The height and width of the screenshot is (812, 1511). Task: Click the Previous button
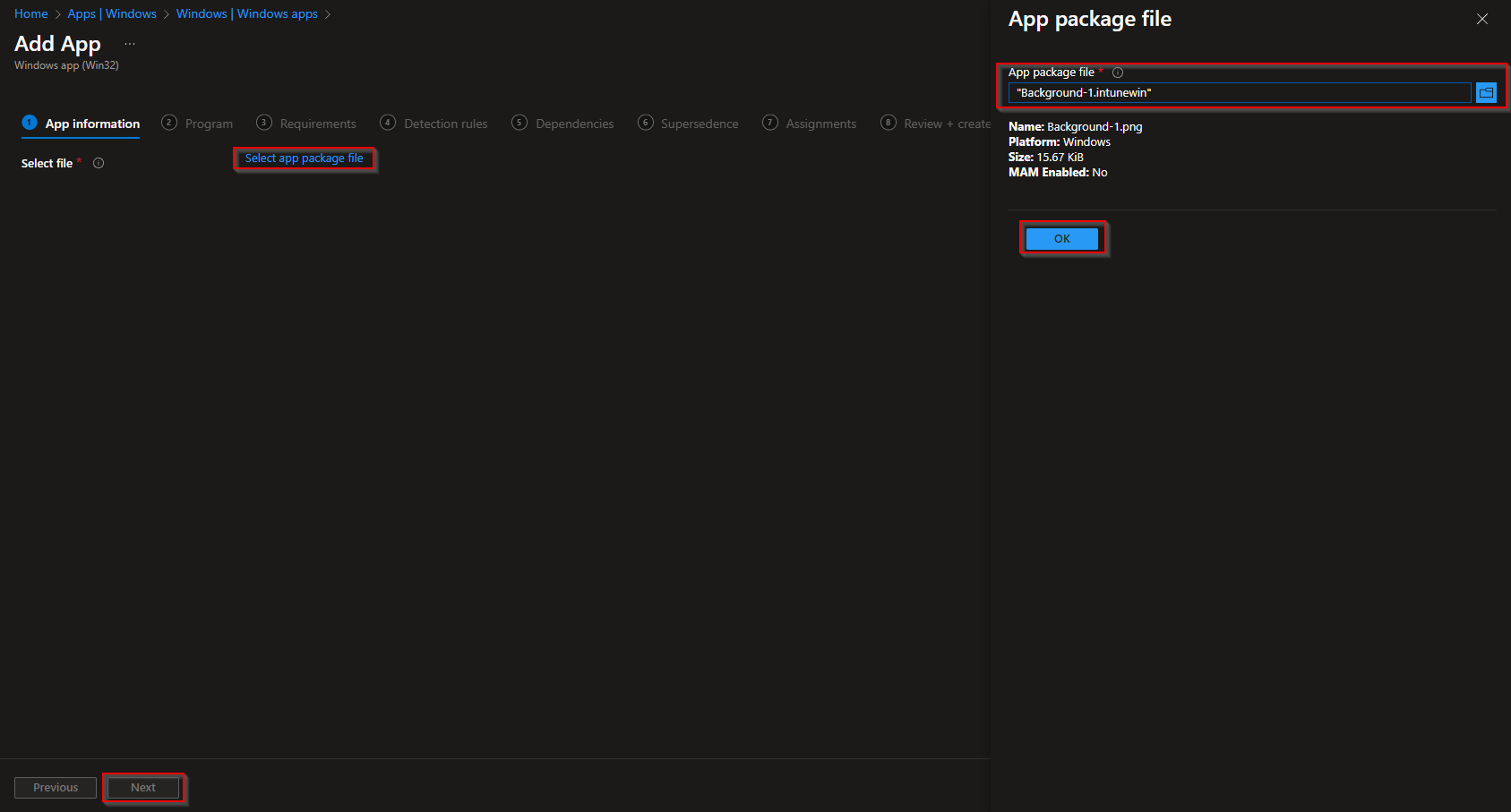[x=55, y=787]
